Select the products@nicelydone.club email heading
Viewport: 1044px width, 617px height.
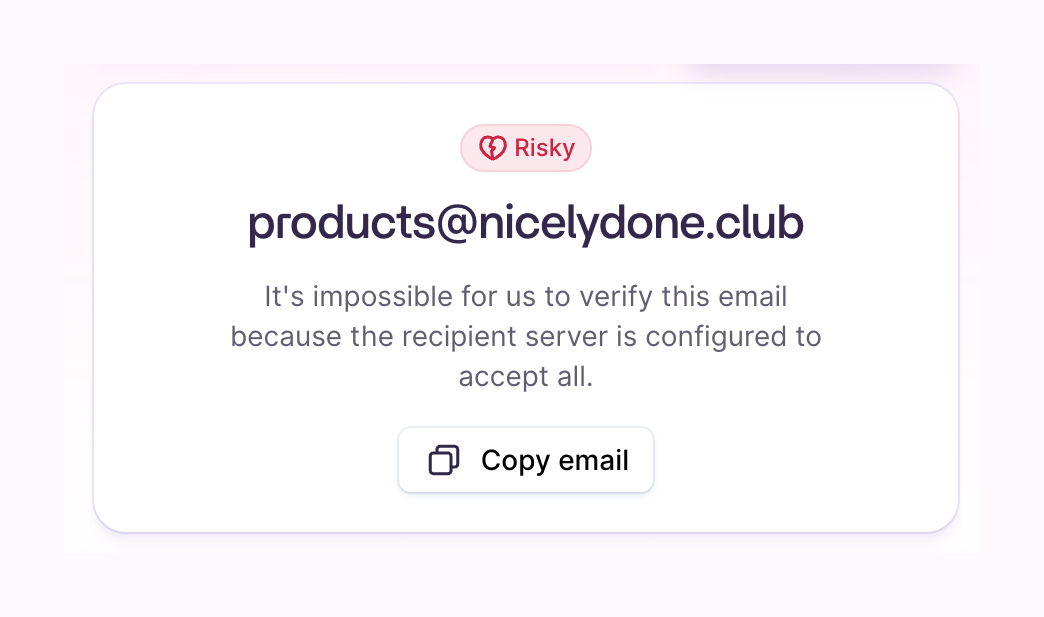point(526,224)
